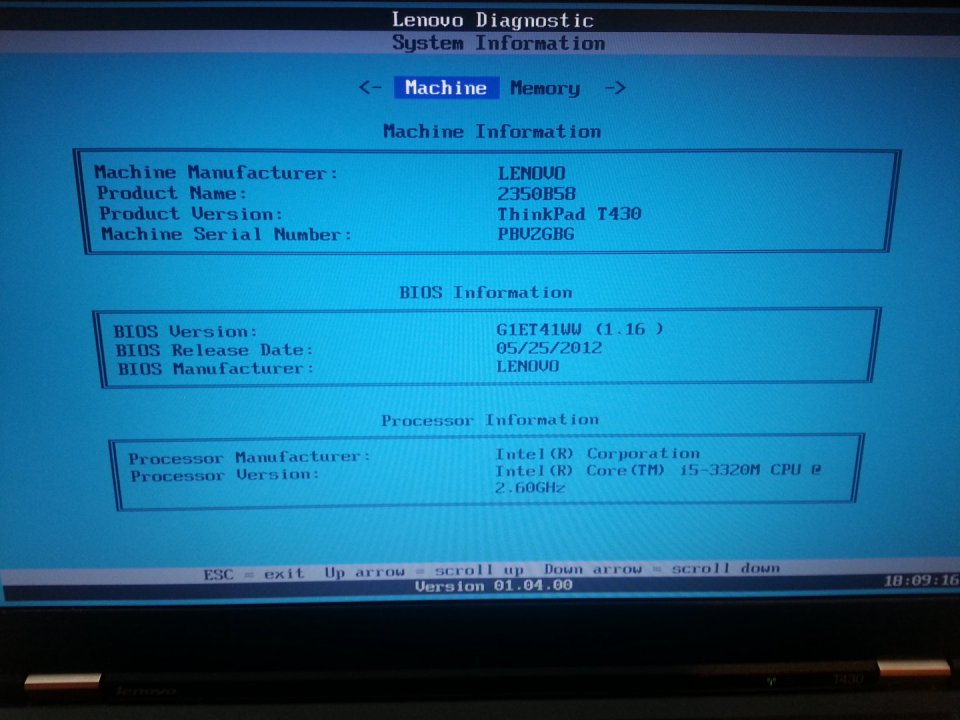Image resolution: width=960 pixels, height=720 pixels.
Task: Click the Lenovo Diagnostic title text
Action: coord(493,20)
